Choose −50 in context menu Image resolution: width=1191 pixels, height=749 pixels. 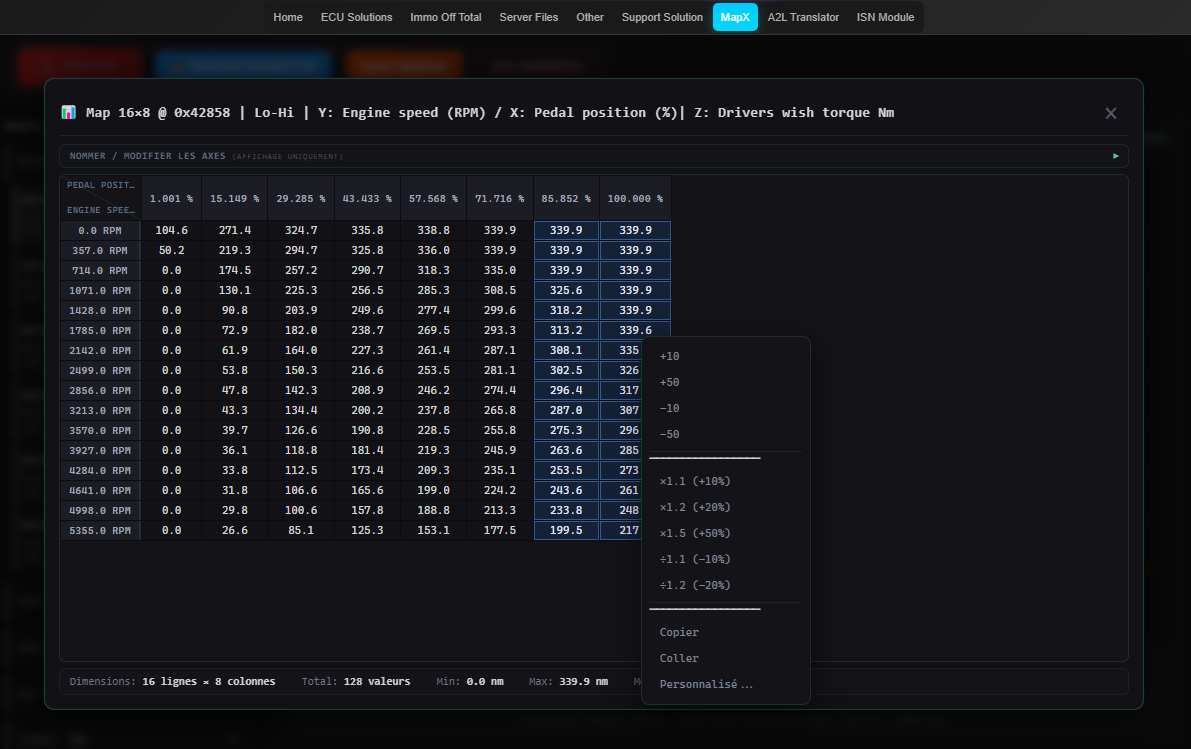pos(725,434)
